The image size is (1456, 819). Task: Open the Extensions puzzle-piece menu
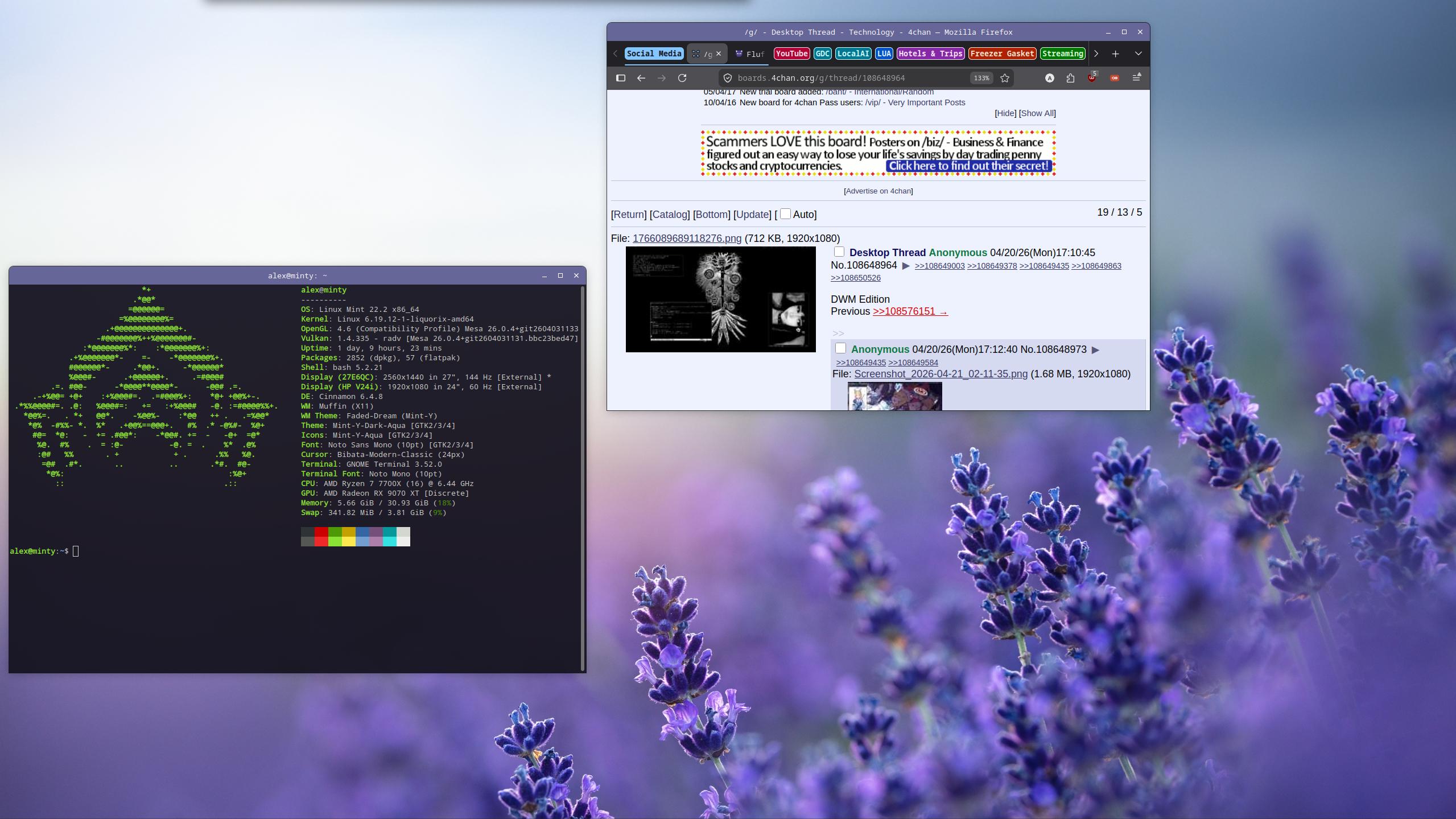[x=1070, y=78]
